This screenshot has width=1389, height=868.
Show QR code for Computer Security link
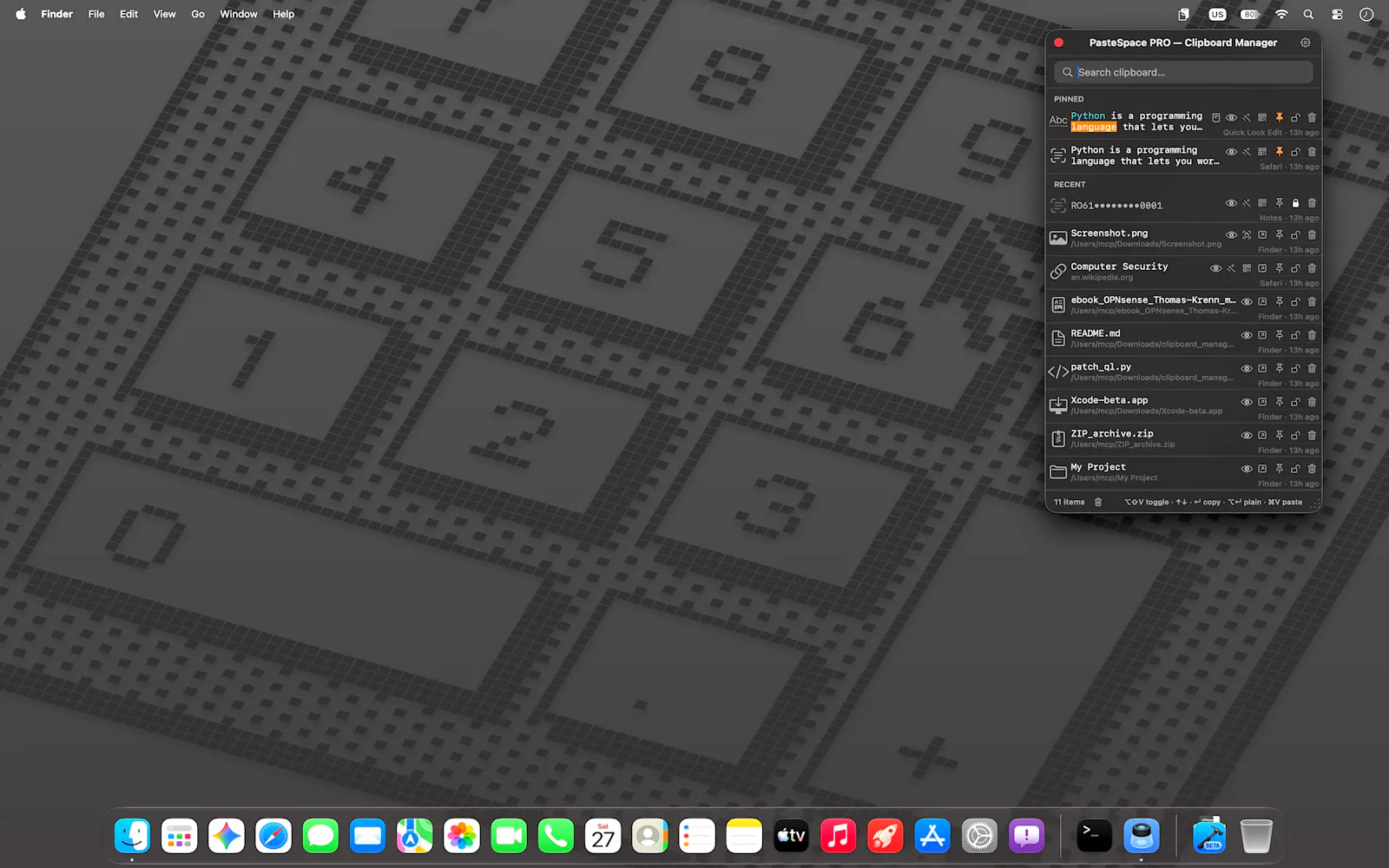click(x=1247, y=268)
